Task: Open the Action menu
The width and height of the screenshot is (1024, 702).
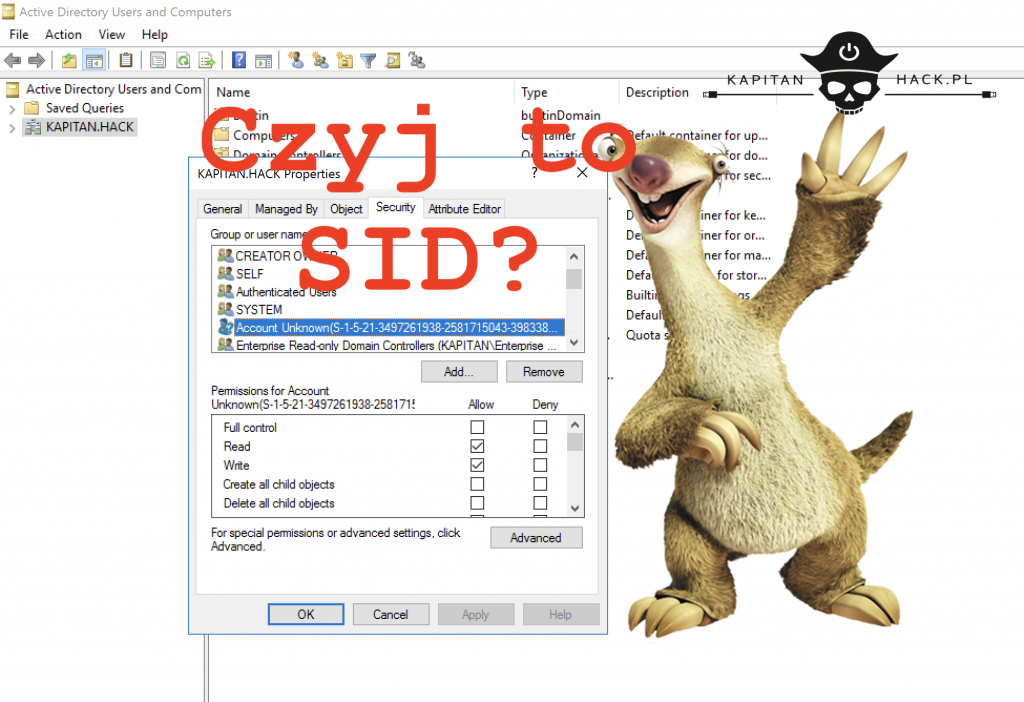Action: 63,35
